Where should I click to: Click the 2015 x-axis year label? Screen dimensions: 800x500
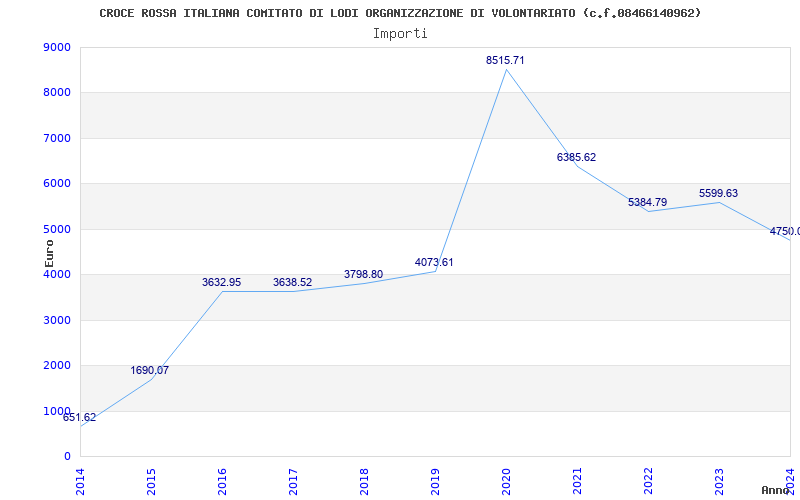click(151, 482)
